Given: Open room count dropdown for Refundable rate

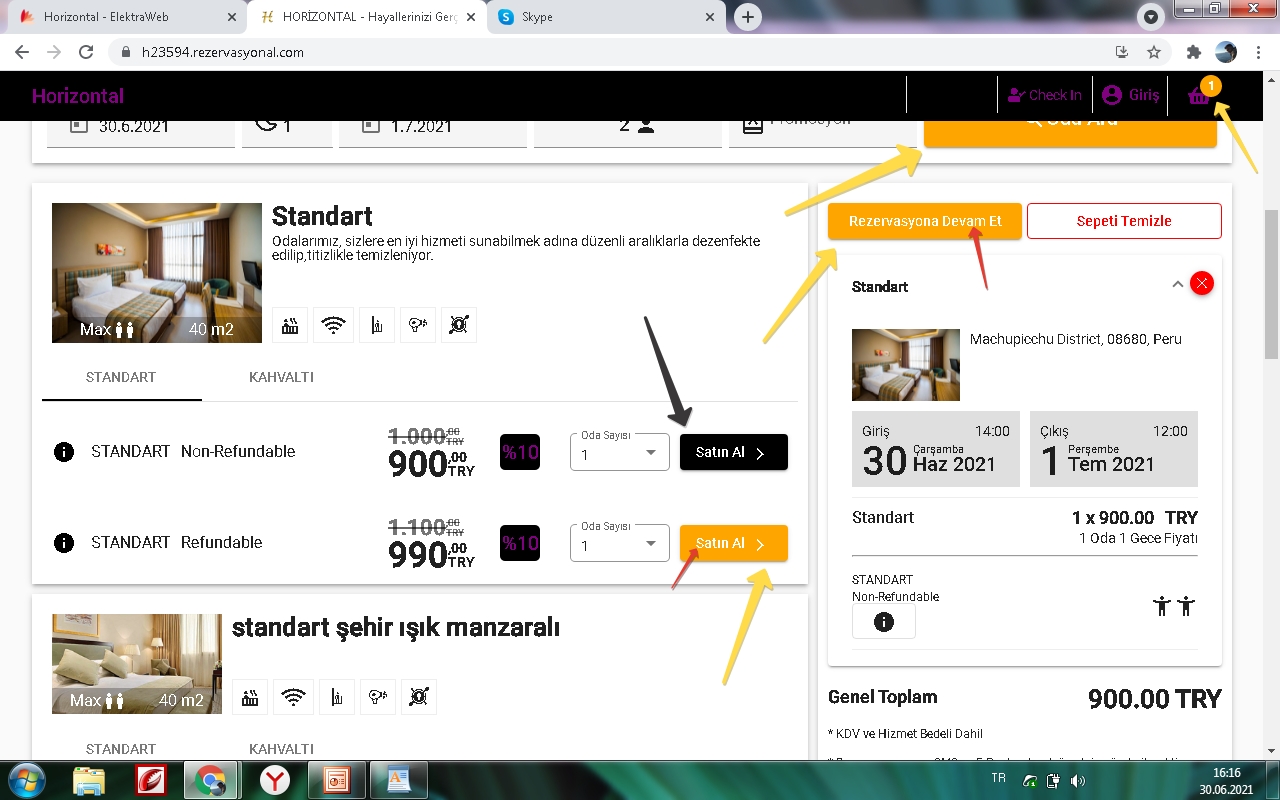Looking at the screenshot, I should tap(620, 544).
